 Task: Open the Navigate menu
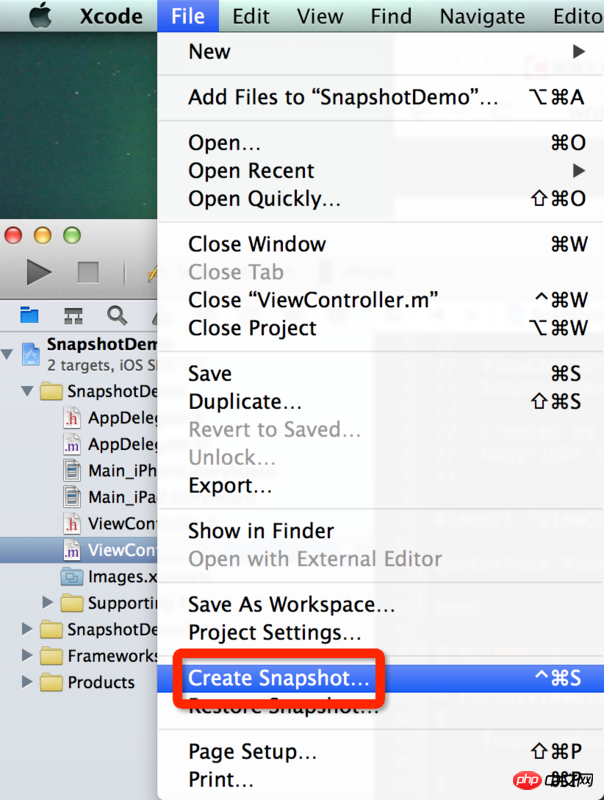point(482,16)
